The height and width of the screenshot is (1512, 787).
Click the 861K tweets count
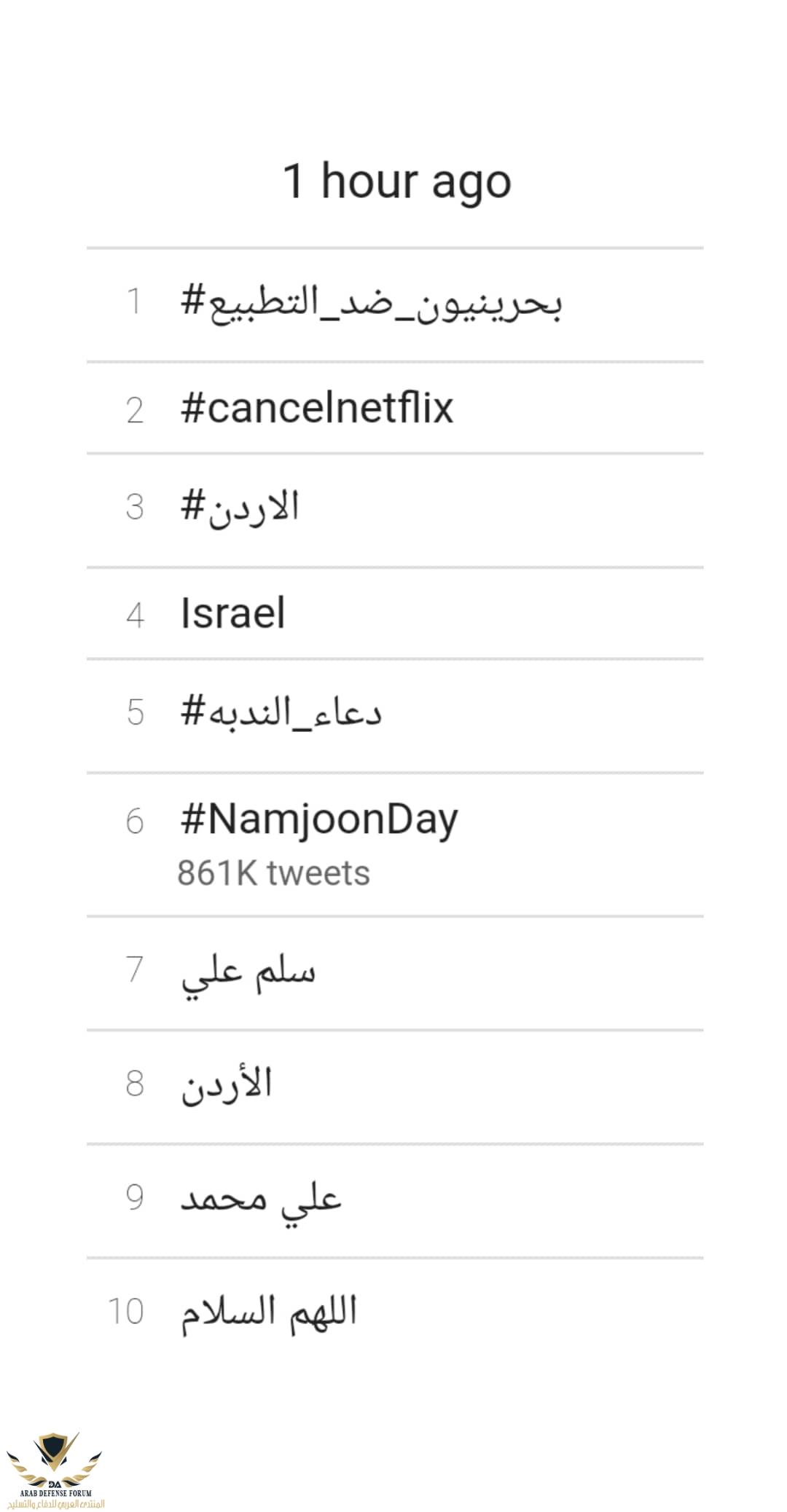[273, 873]
